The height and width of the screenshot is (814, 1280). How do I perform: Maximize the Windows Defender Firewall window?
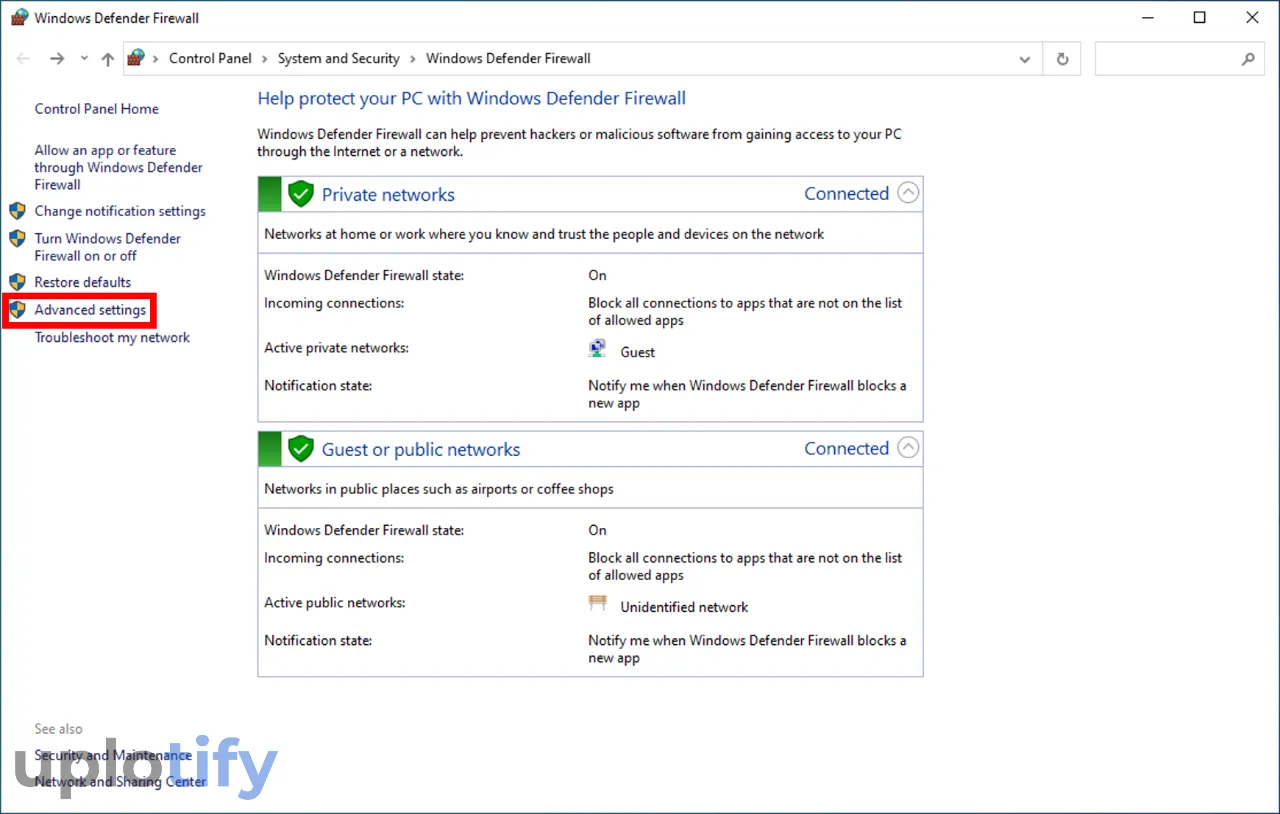(x=1200, y=17)
